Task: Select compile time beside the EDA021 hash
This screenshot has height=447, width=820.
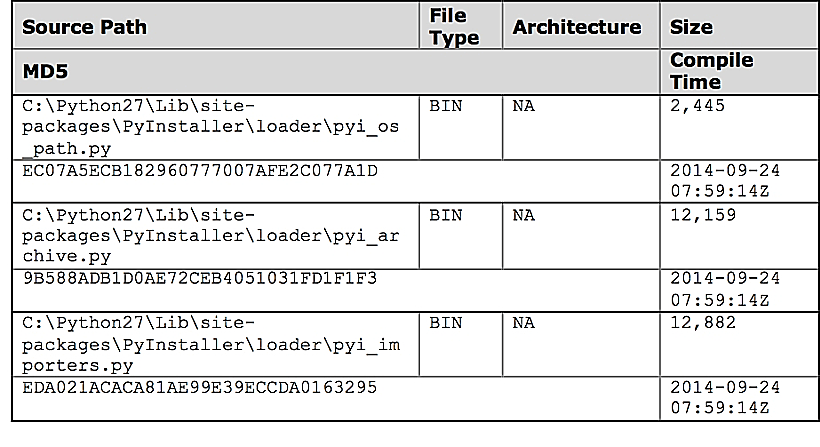Action: click(725, 398)
